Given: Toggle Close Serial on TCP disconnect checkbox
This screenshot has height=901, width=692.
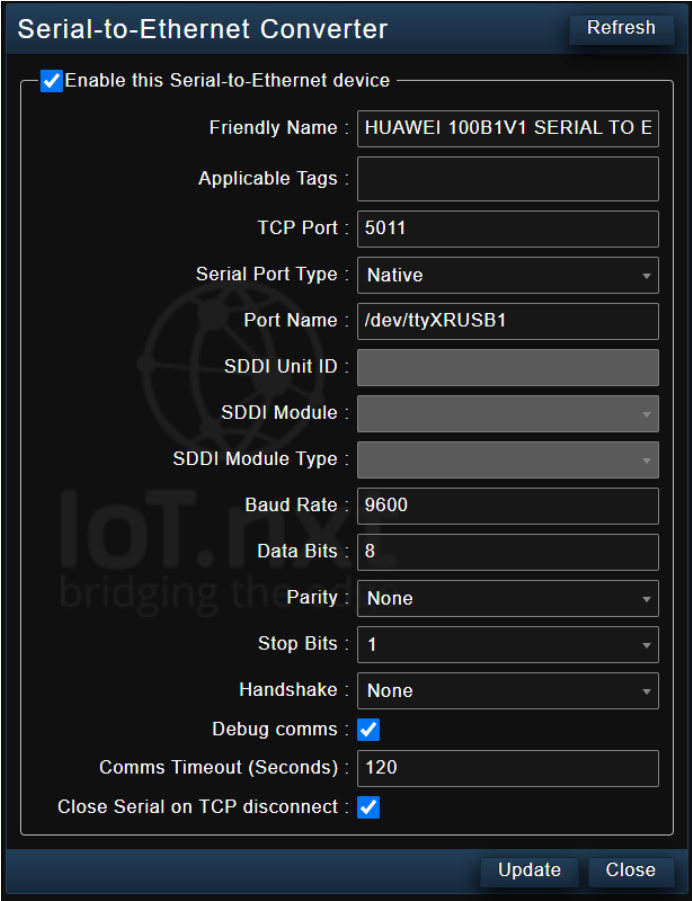Looking at the screenshot, I should point(368,807).
